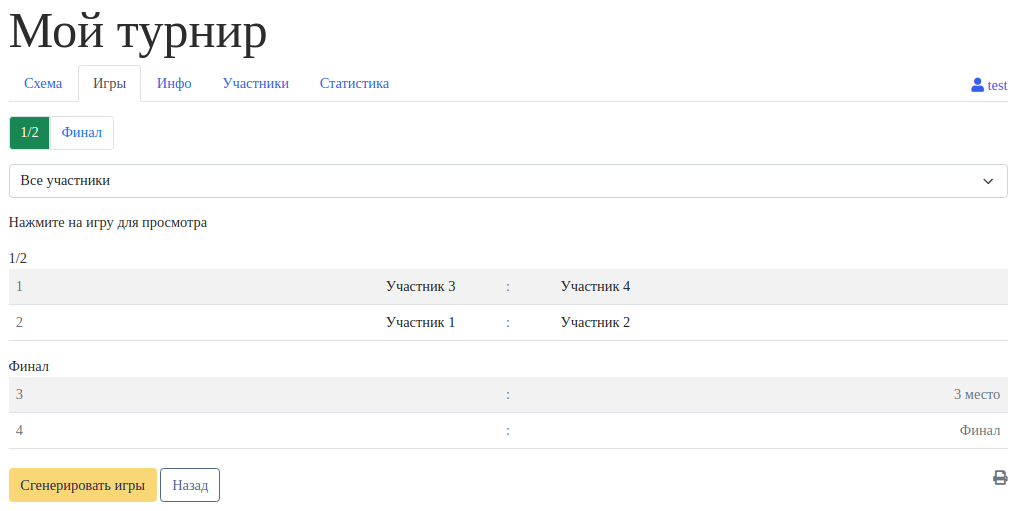Select the 3 место game row
Image resolution: width=1019 pixels, height=511 pixels.
[508, 395]
